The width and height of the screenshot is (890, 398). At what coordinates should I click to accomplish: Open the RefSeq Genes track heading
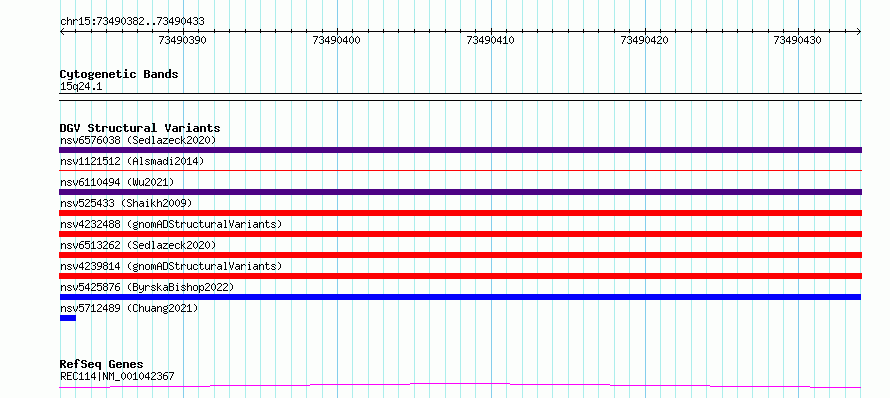pos(102,365)
